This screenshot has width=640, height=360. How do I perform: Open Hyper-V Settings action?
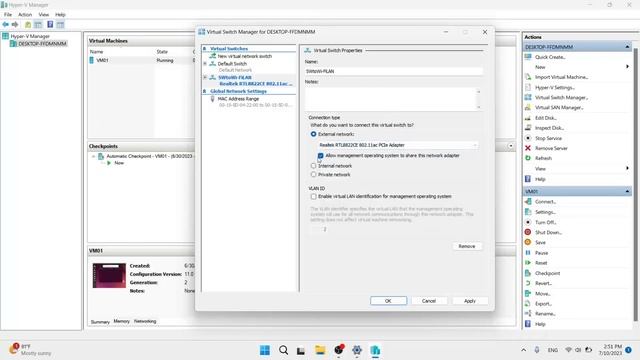point(555,87)
